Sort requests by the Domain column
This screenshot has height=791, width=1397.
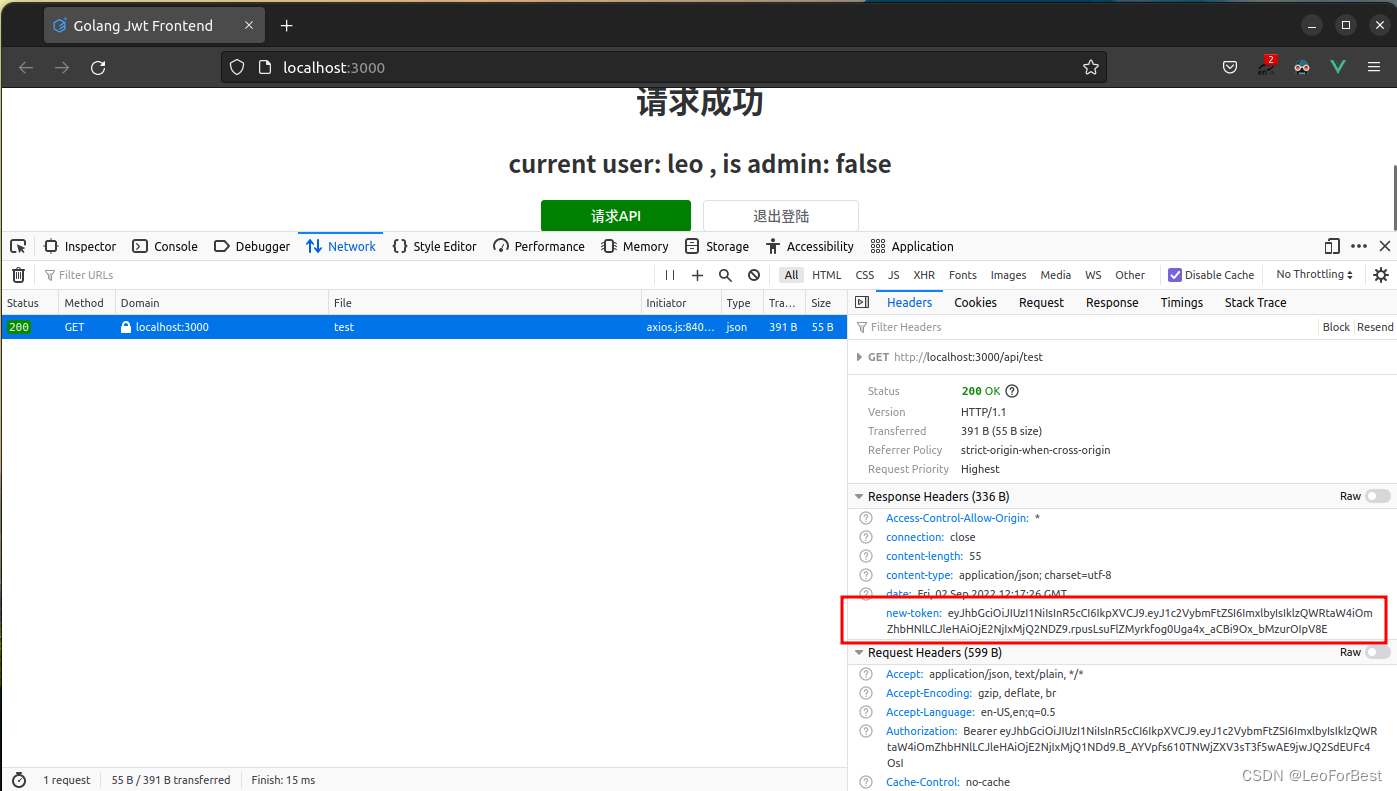point(222,302)
